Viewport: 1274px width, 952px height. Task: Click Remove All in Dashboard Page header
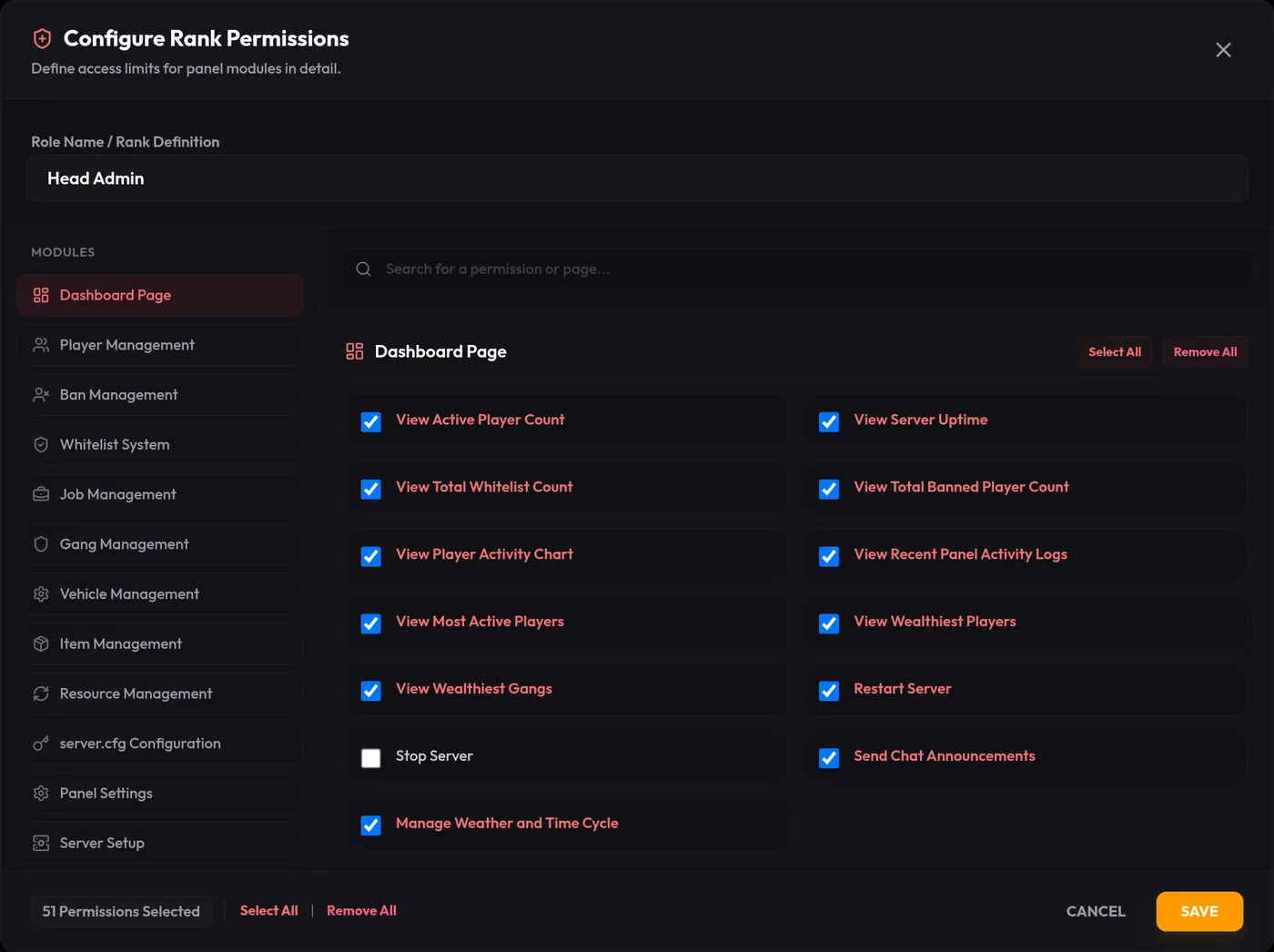point(1205,352)
